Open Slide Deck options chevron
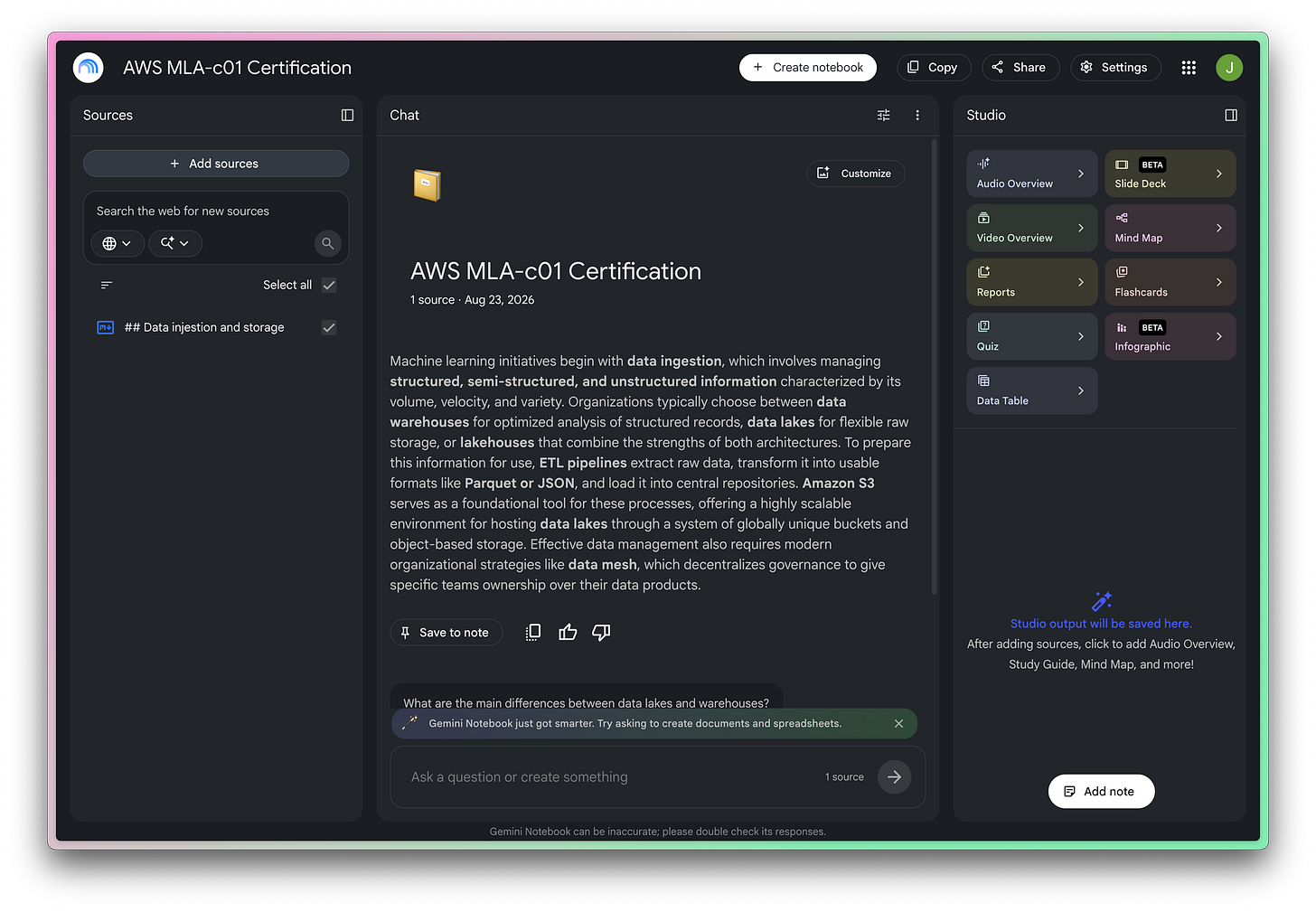This screenshot has height=912, width=1316. click(x=1219, y=174)
